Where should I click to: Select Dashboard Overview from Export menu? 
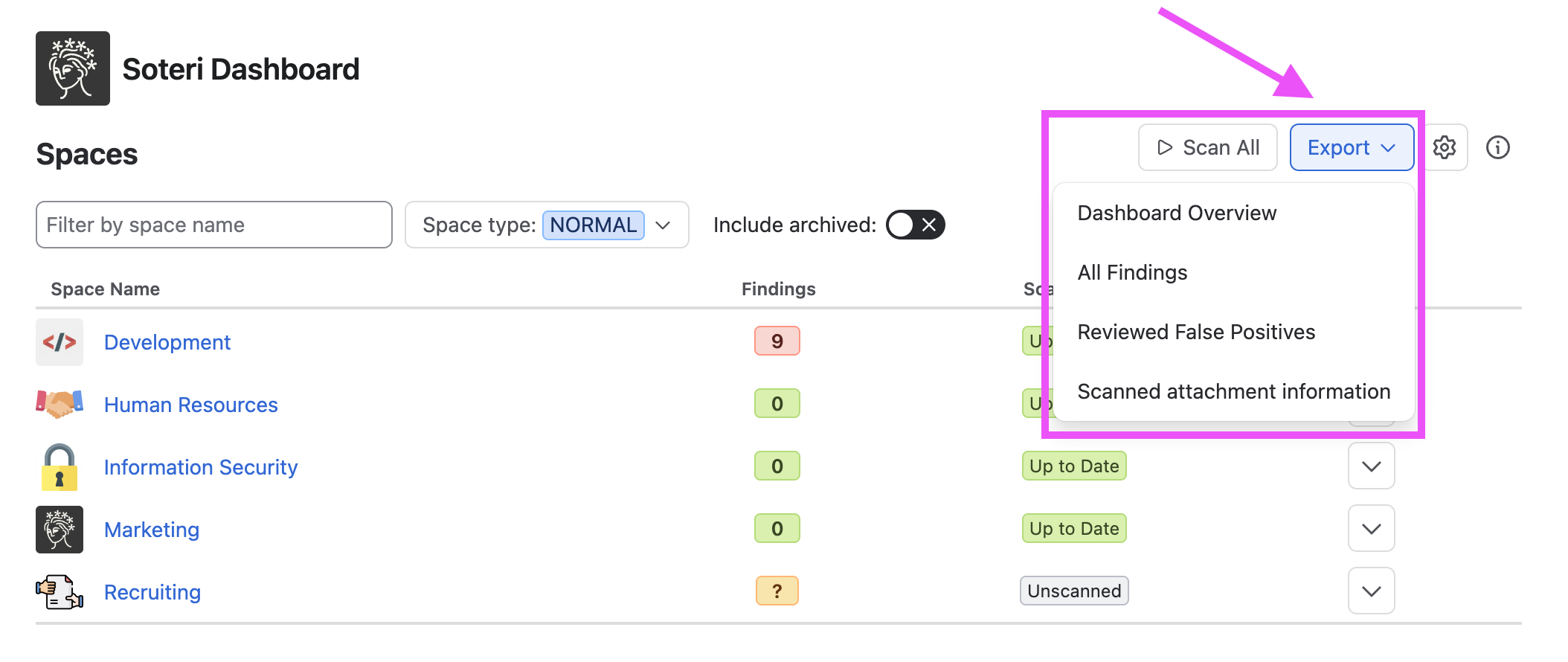pyautogui.click(x=1177, y=213)
